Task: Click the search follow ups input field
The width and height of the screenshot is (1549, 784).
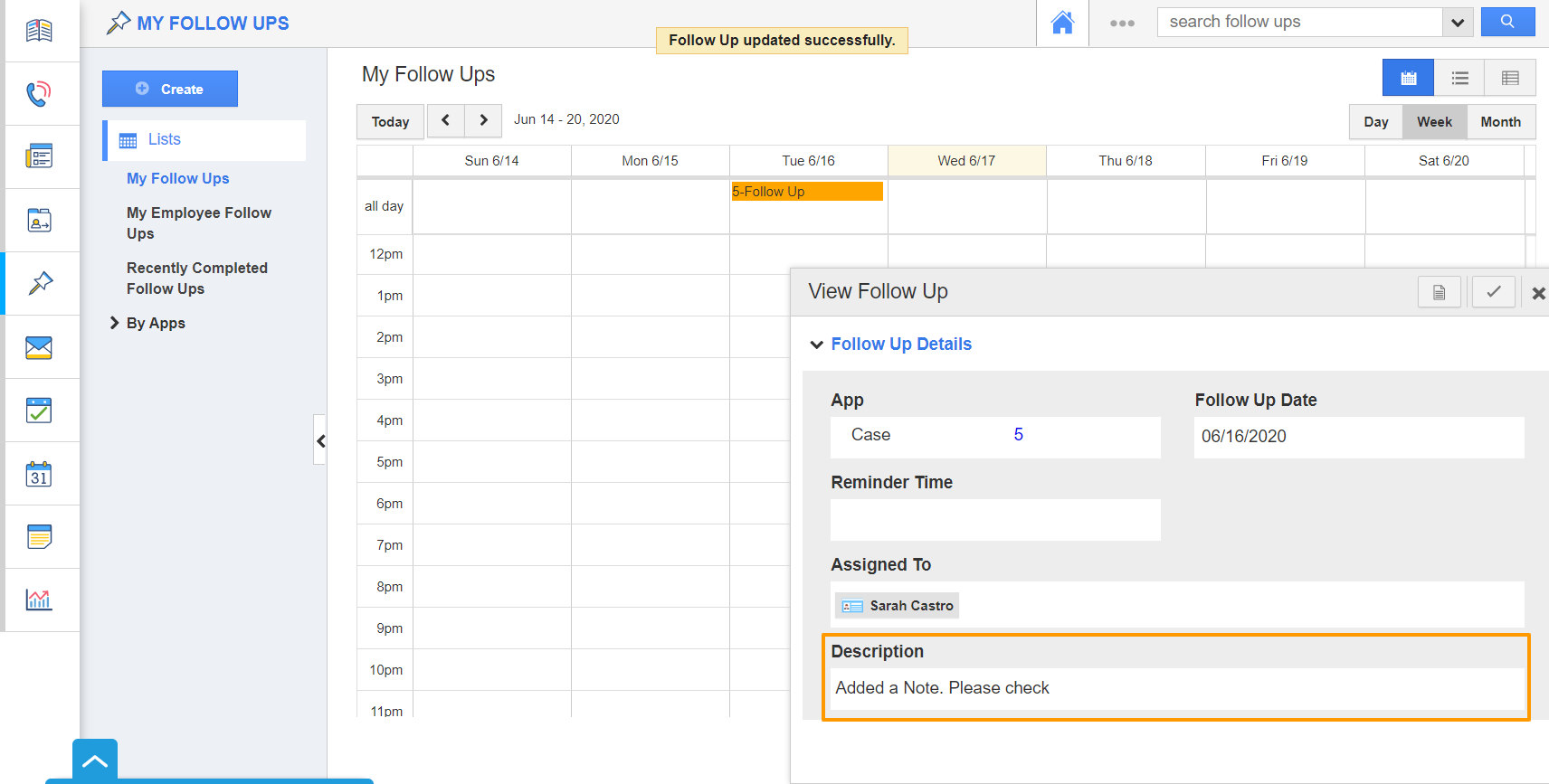Action: pos(1299,22)
